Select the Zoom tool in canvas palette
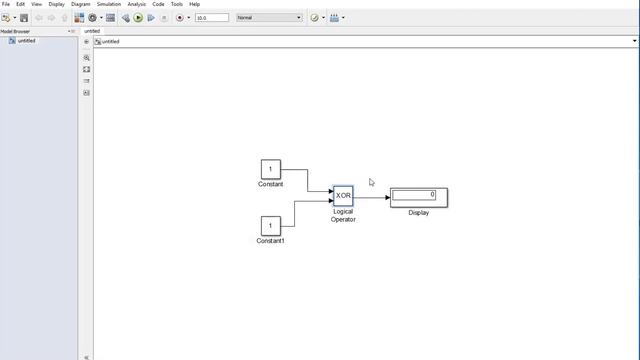Viewport: 640px width, 360px height. click(x=87, y=58)
